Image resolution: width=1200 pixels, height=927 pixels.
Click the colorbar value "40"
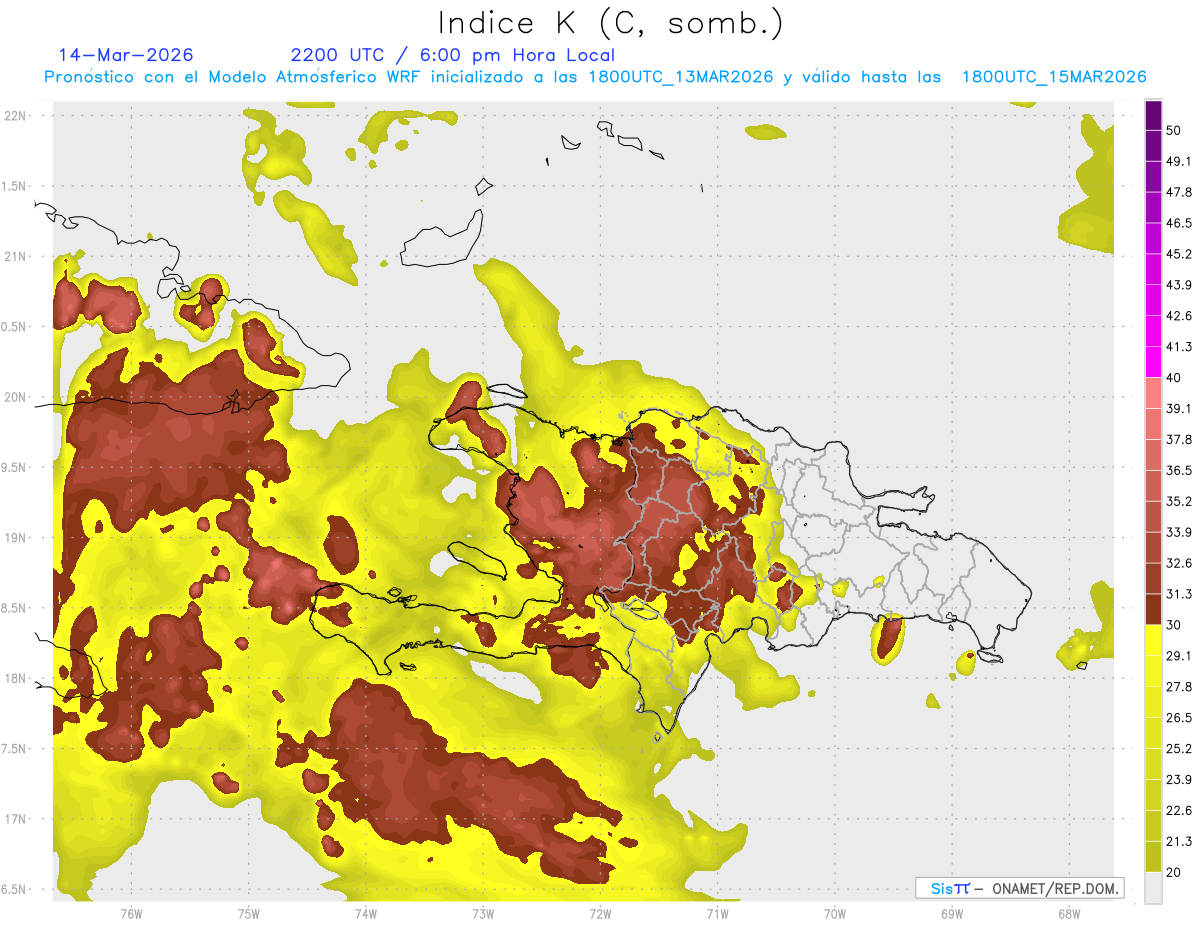(x=1174, y=377)
